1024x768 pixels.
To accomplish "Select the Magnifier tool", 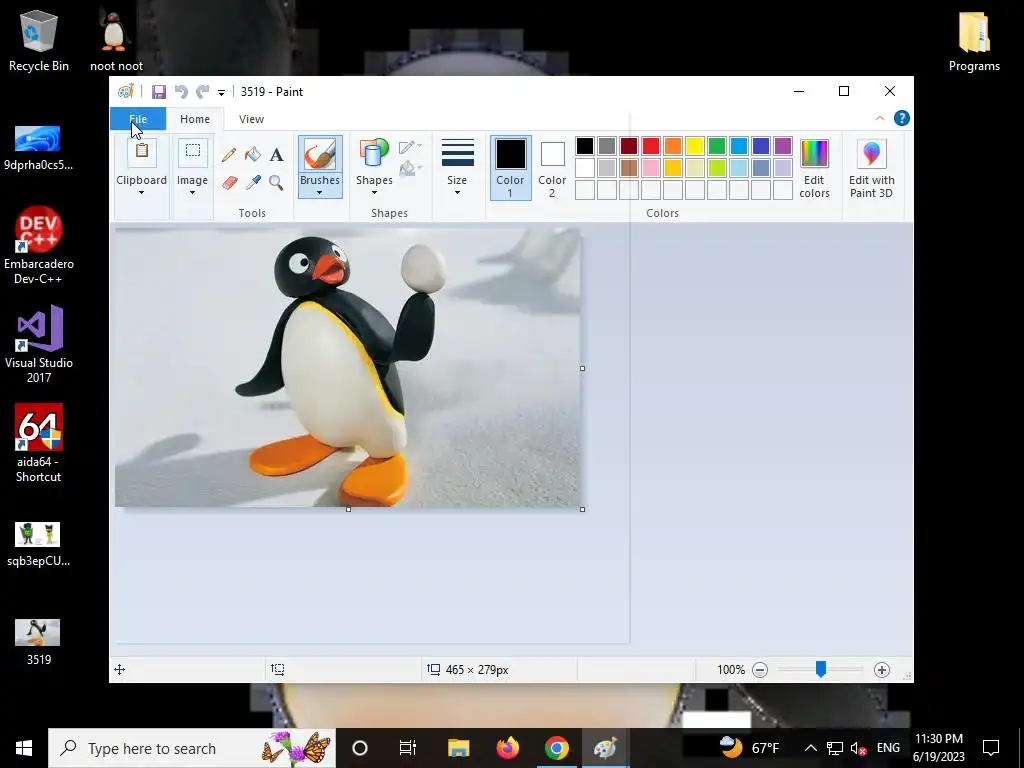I will [x=276, y=182].
